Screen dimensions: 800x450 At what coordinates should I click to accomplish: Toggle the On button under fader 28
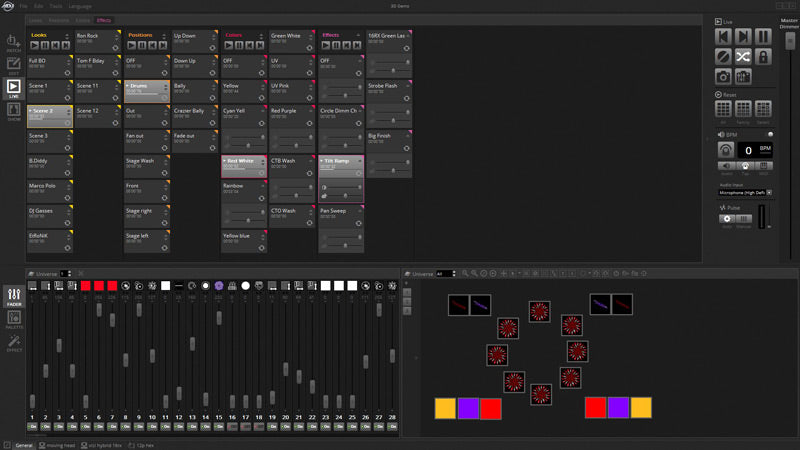(392, 427)
